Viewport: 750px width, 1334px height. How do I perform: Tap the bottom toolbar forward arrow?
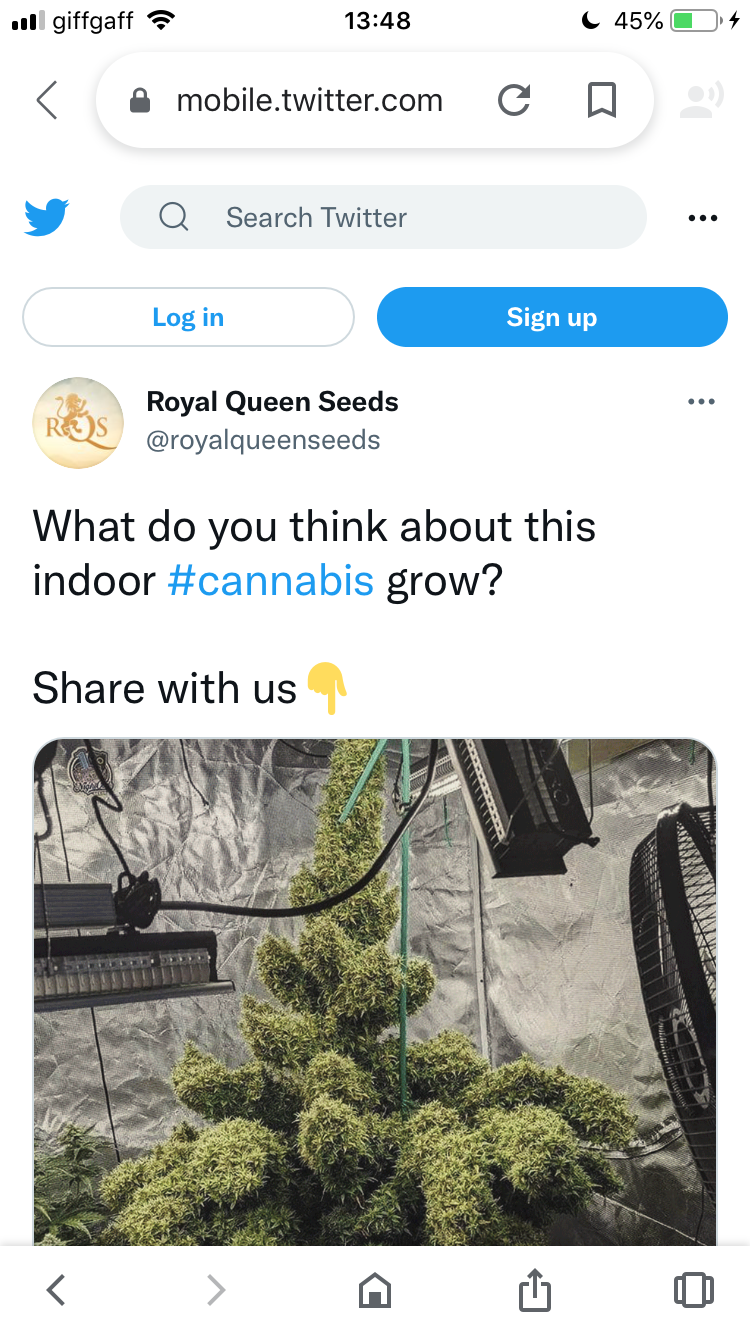click(216, 1290)
